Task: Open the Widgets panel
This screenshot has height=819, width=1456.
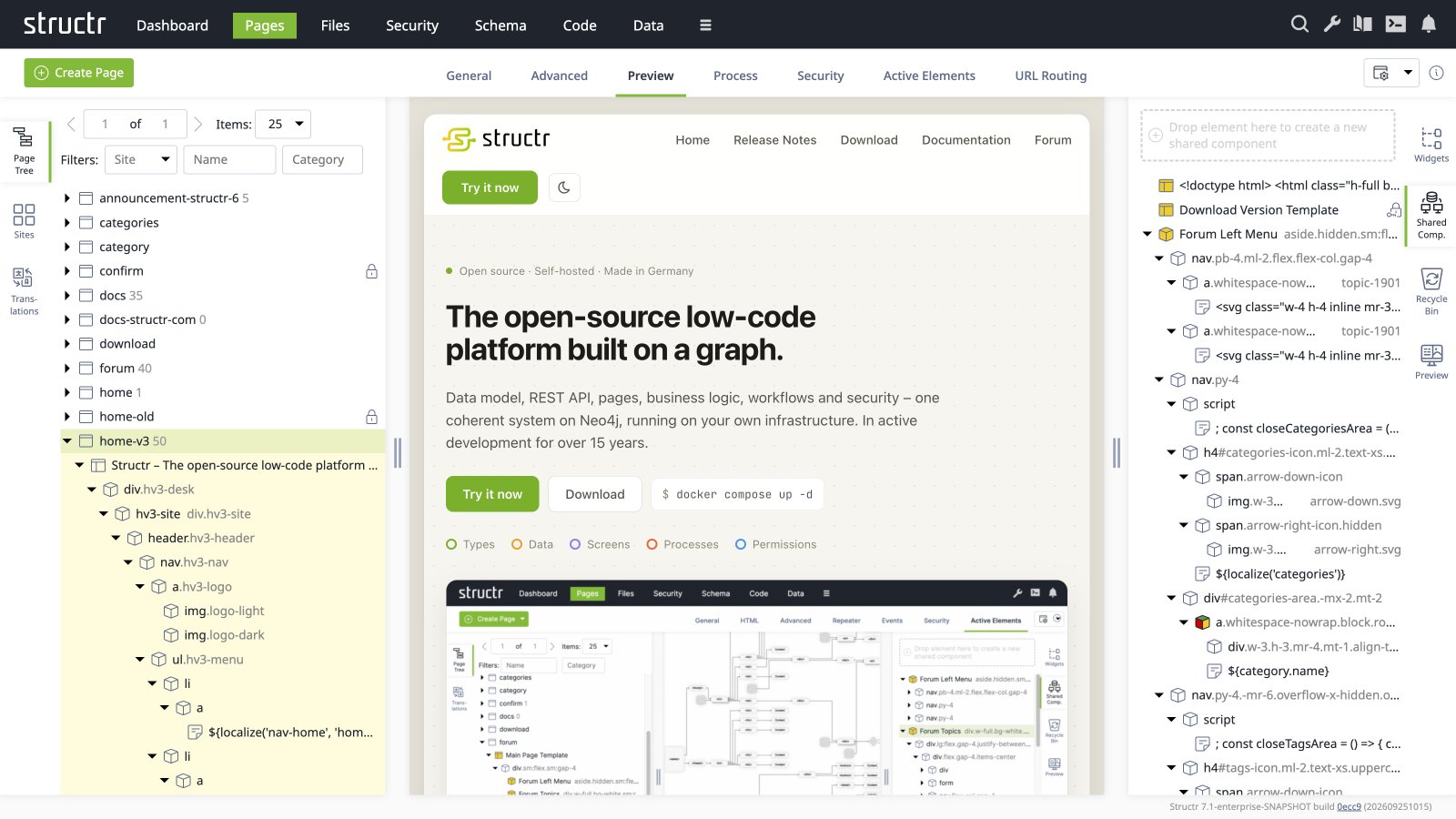Action: point(1431,145)
